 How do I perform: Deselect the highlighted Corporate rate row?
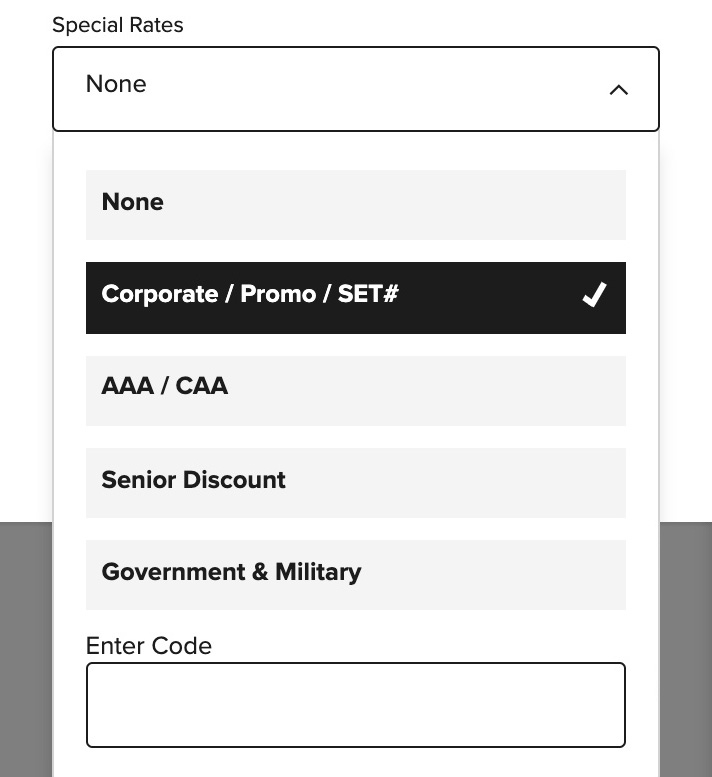356,298
